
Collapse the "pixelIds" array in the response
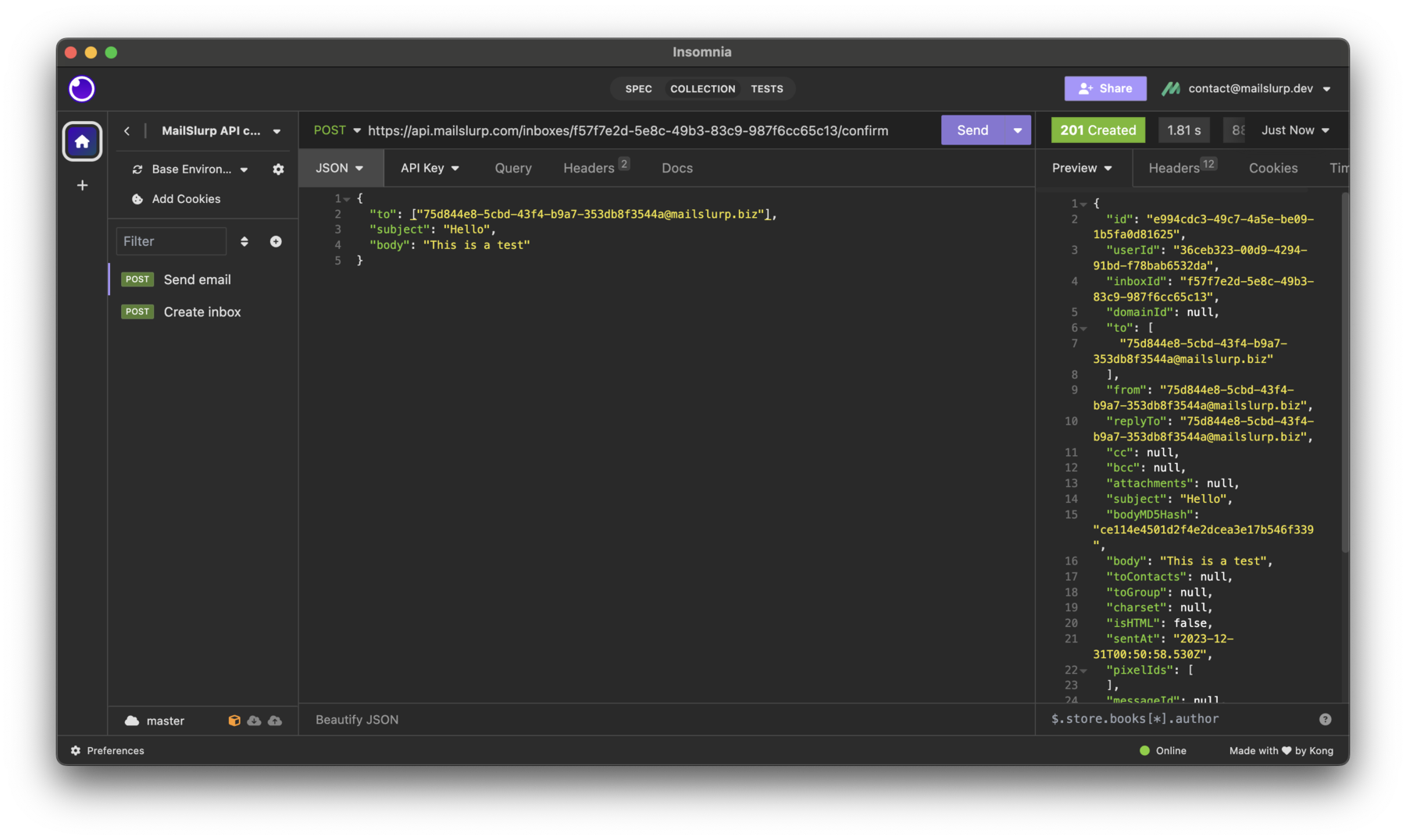coord(1083,671)
